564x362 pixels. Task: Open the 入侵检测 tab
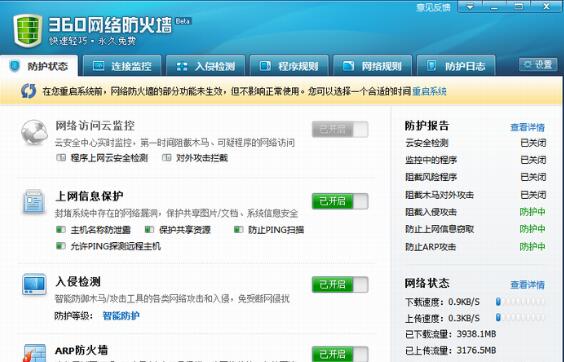point(205,66)
